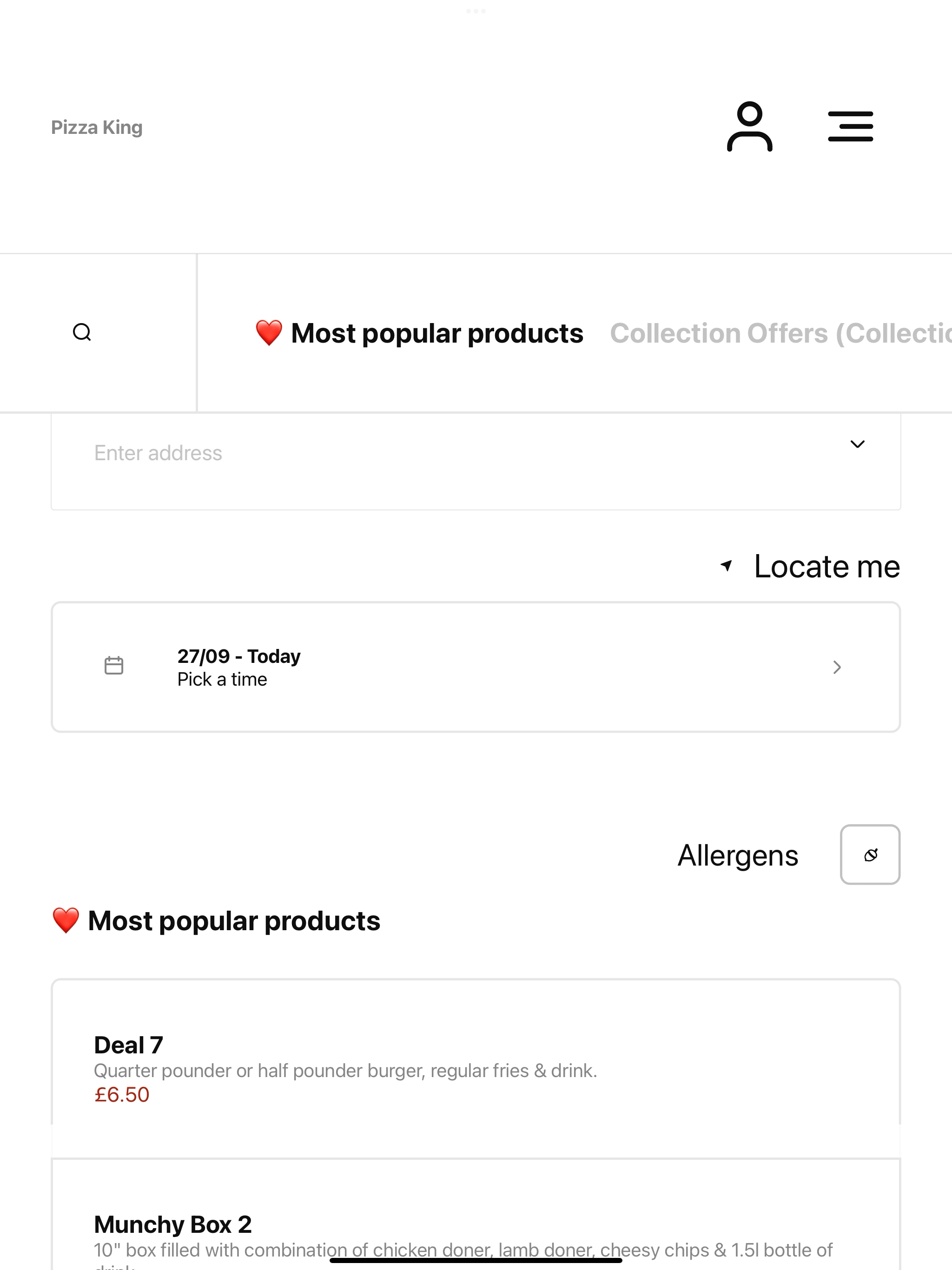The width and height of the screenshot is (952, 1270).
Task: Click the £6.50 price on Deal 7
Action: coord(122,1094)
